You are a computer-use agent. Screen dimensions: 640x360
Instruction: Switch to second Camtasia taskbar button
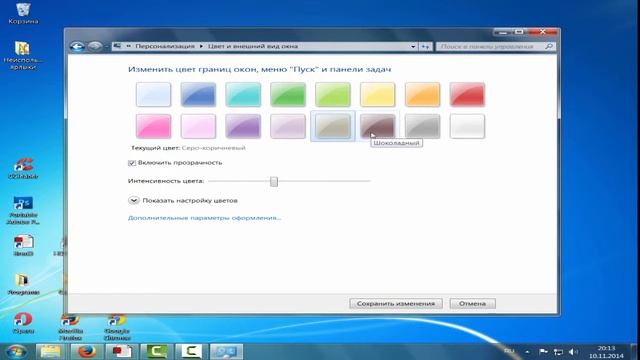191,351
